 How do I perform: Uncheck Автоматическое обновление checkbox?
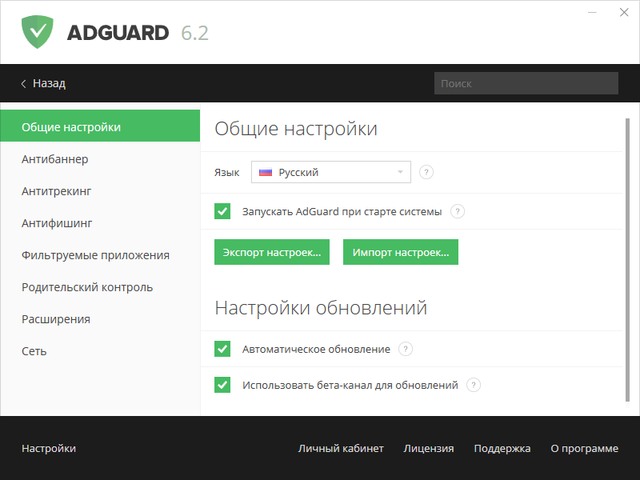(x=222, y=349)
